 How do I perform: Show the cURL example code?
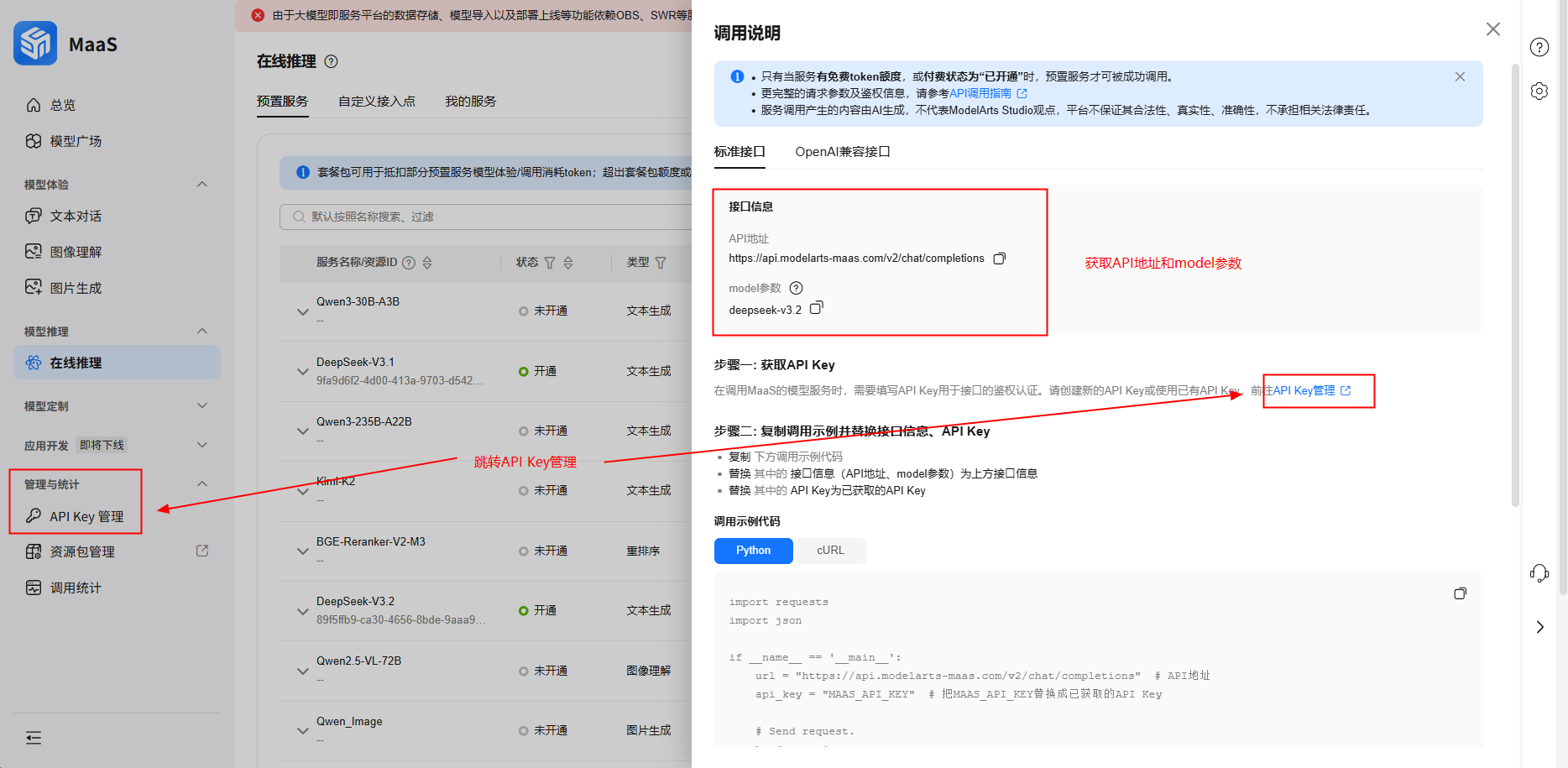(x=830, y=551)
